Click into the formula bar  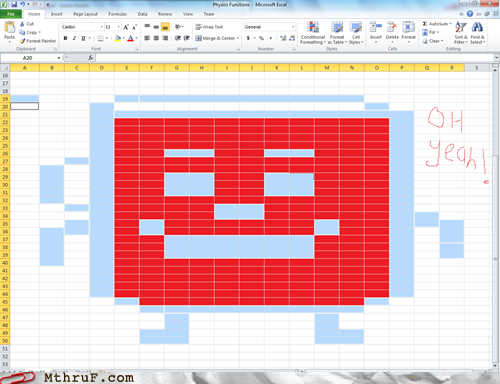coord(295,58)
